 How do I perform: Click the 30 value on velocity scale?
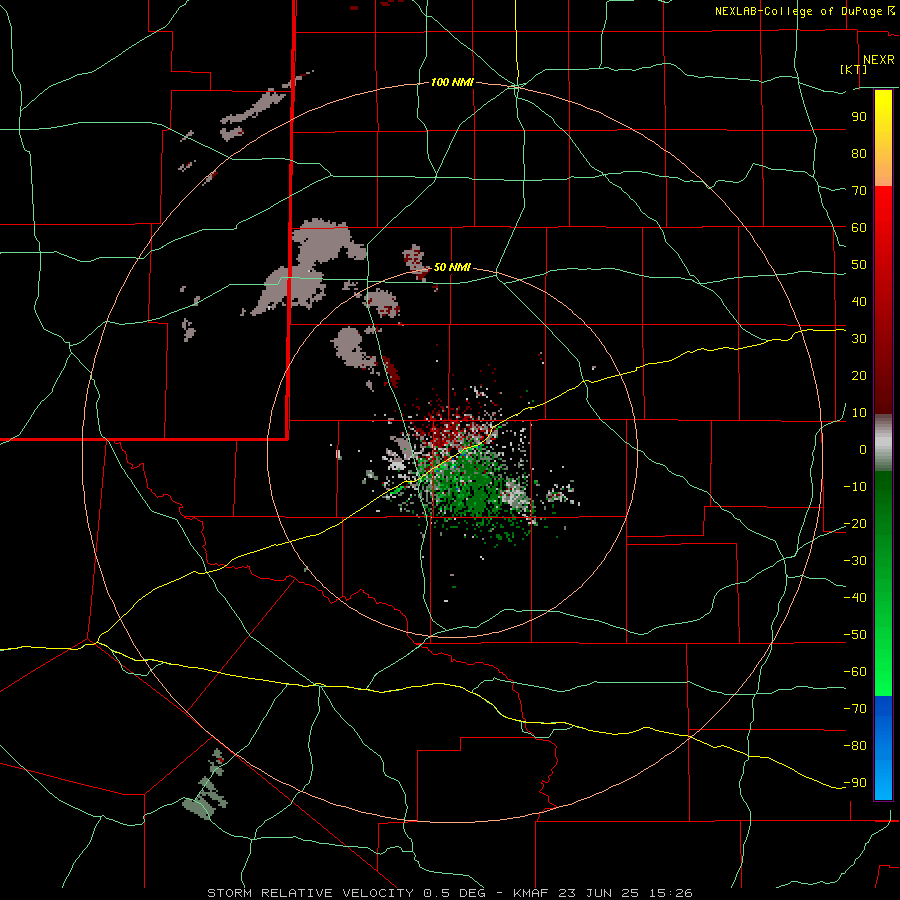tap(859, 339)
